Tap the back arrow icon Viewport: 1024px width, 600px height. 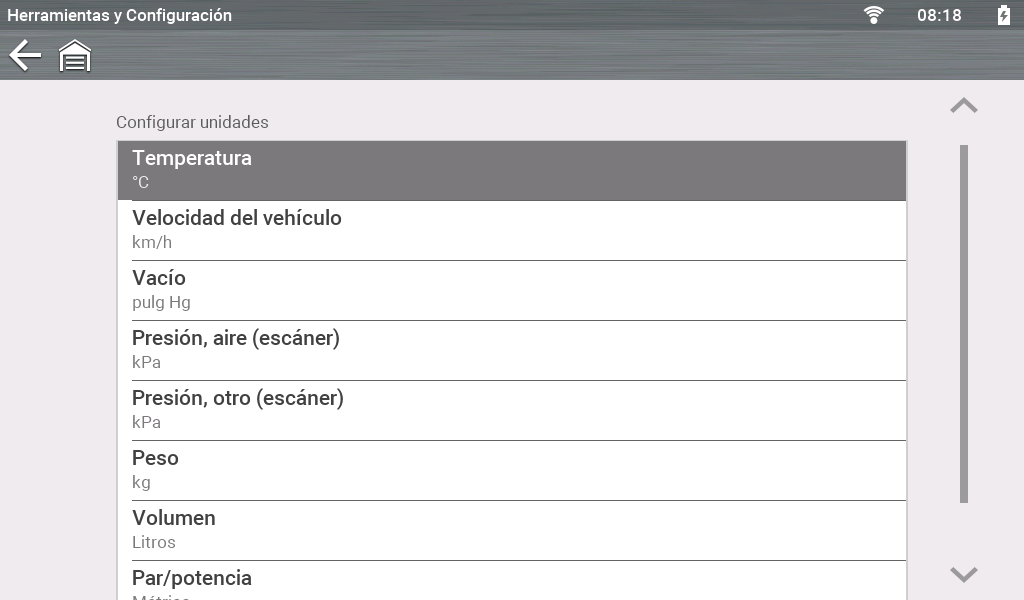point(25,55)
